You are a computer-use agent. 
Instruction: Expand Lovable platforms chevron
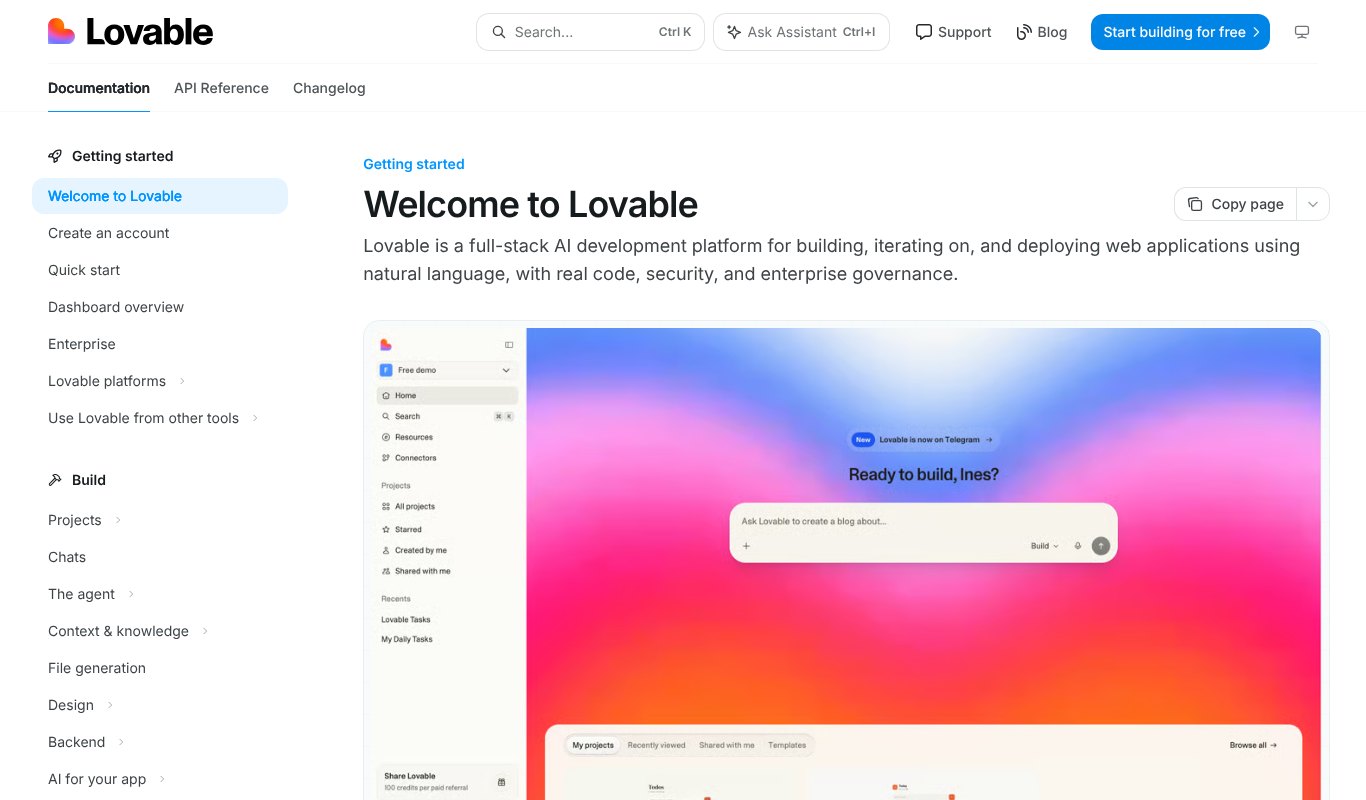[182, 381]
